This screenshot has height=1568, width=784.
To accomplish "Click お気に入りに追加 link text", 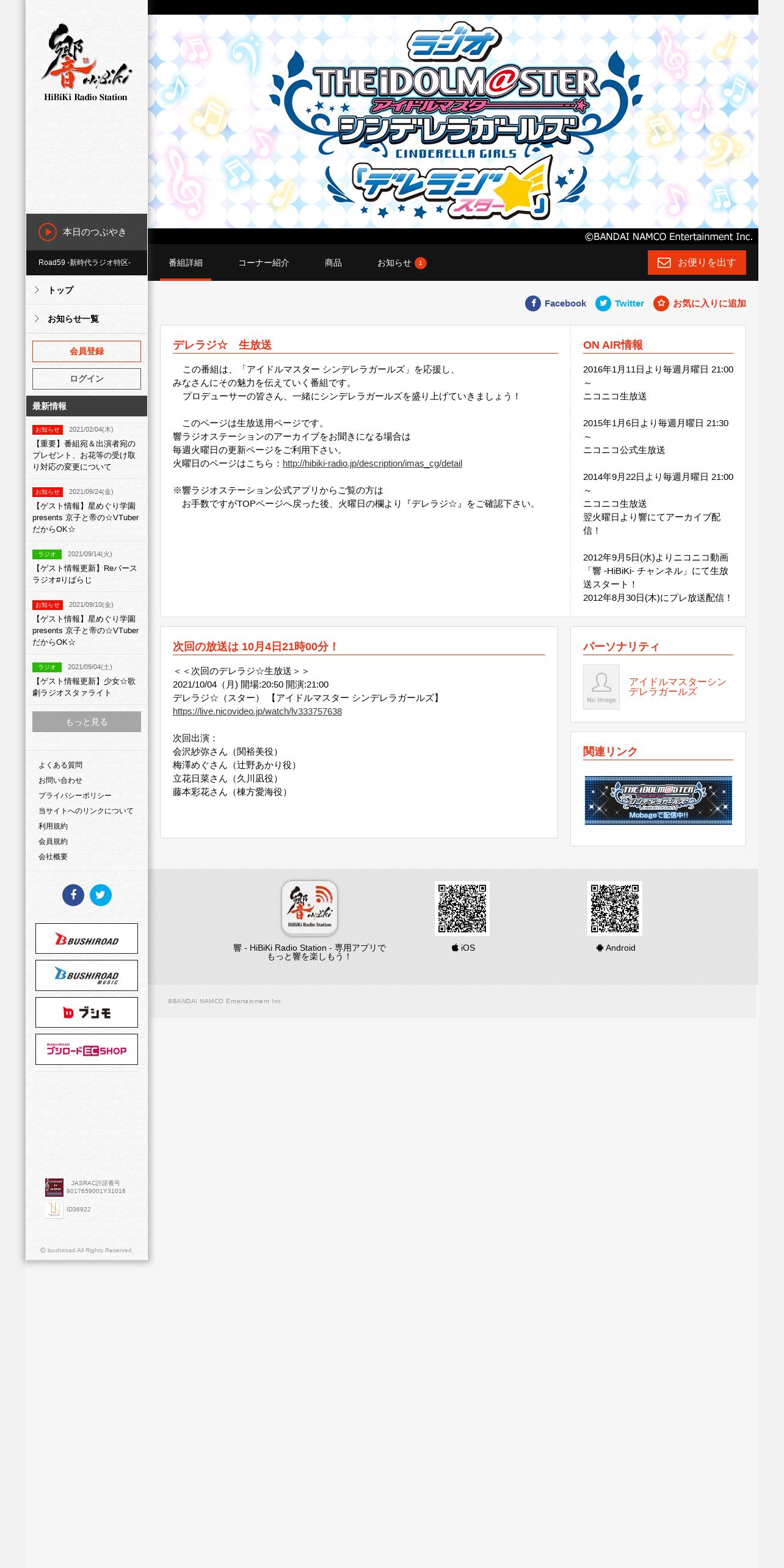I will pos(710,303).
